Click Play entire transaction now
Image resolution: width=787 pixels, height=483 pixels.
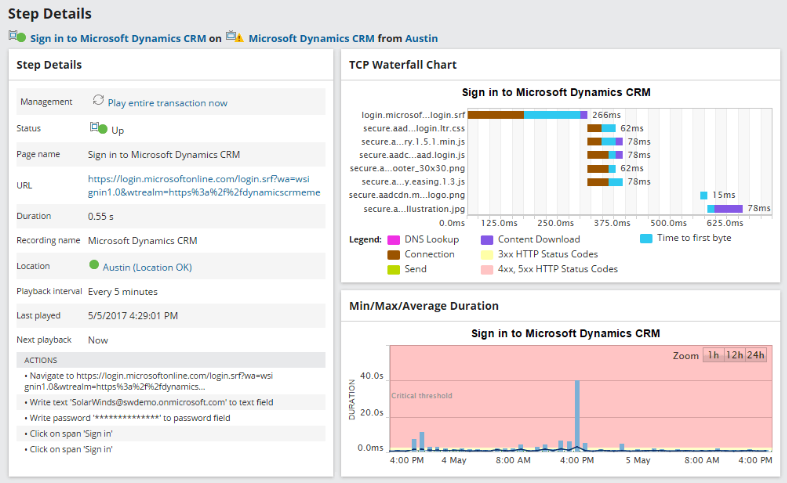pyautogui.click(x=167, y=102)
